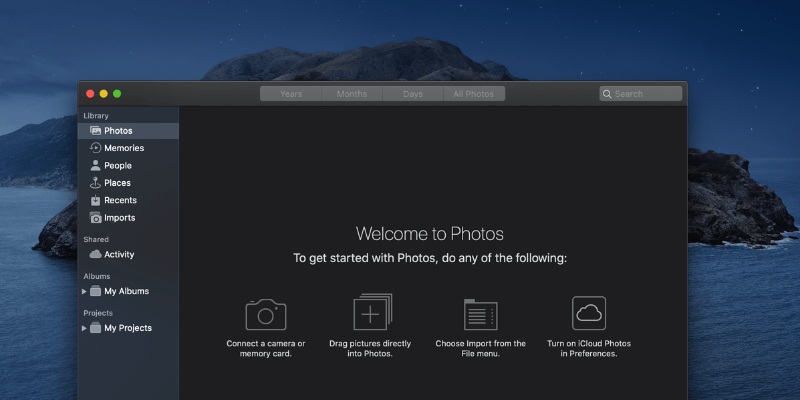800x400 pixels.
Task: Click the Places map pin icon
Action: [95, 183]
